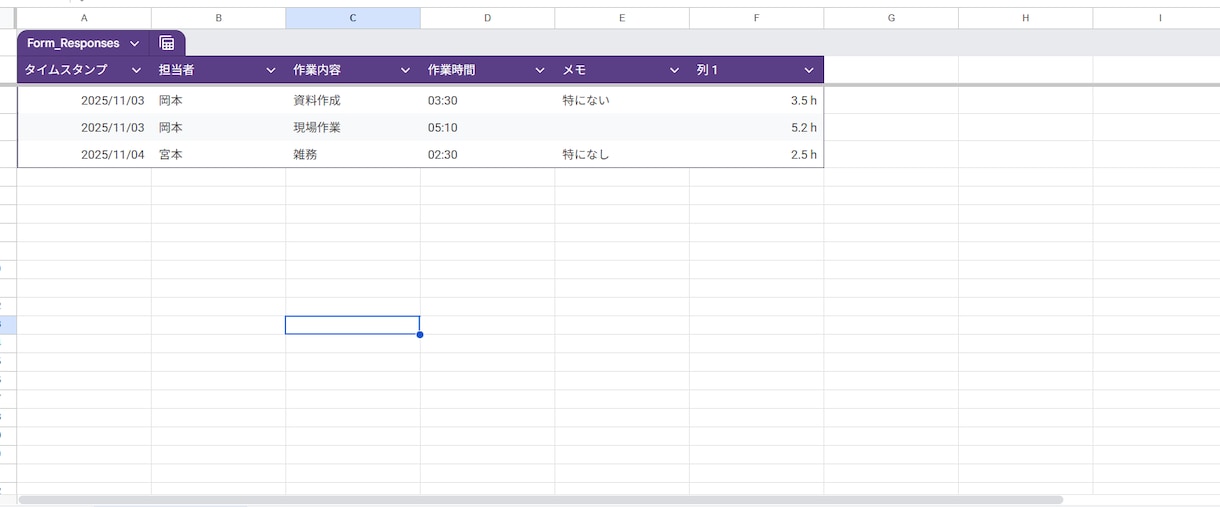Click the 05:10 work time cell
The image size is (1220, 507).
tap(487, 128)
